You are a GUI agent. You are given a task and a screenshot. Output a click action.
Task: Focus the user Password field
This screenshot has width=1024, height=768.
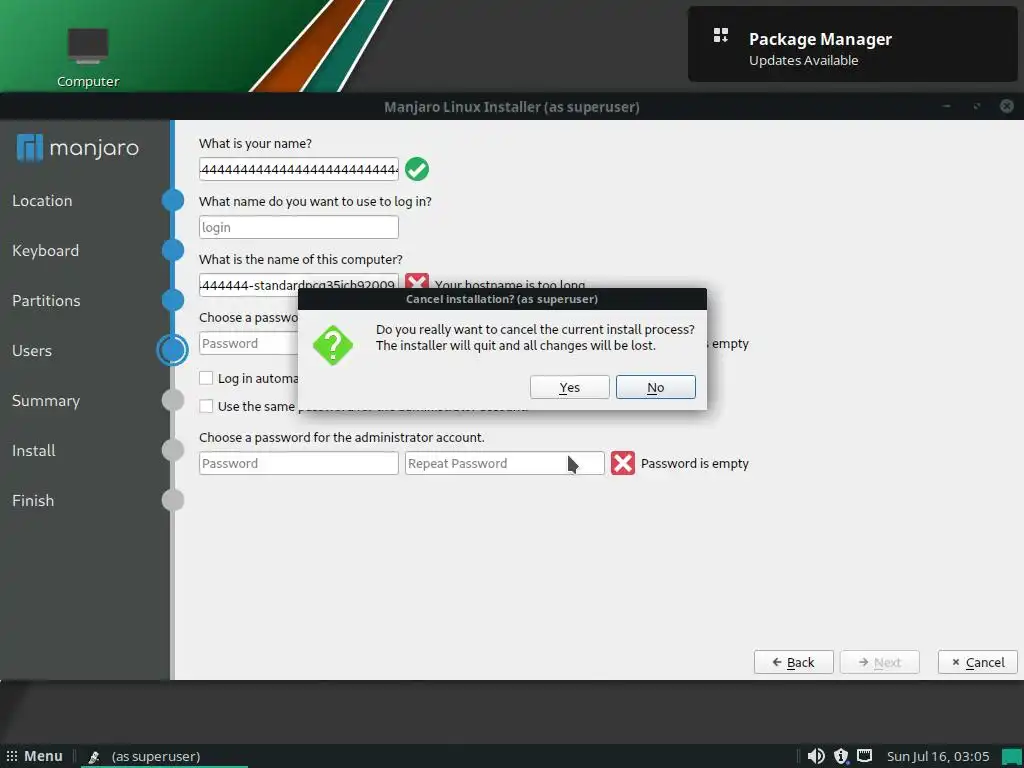(x=248, y=344)
